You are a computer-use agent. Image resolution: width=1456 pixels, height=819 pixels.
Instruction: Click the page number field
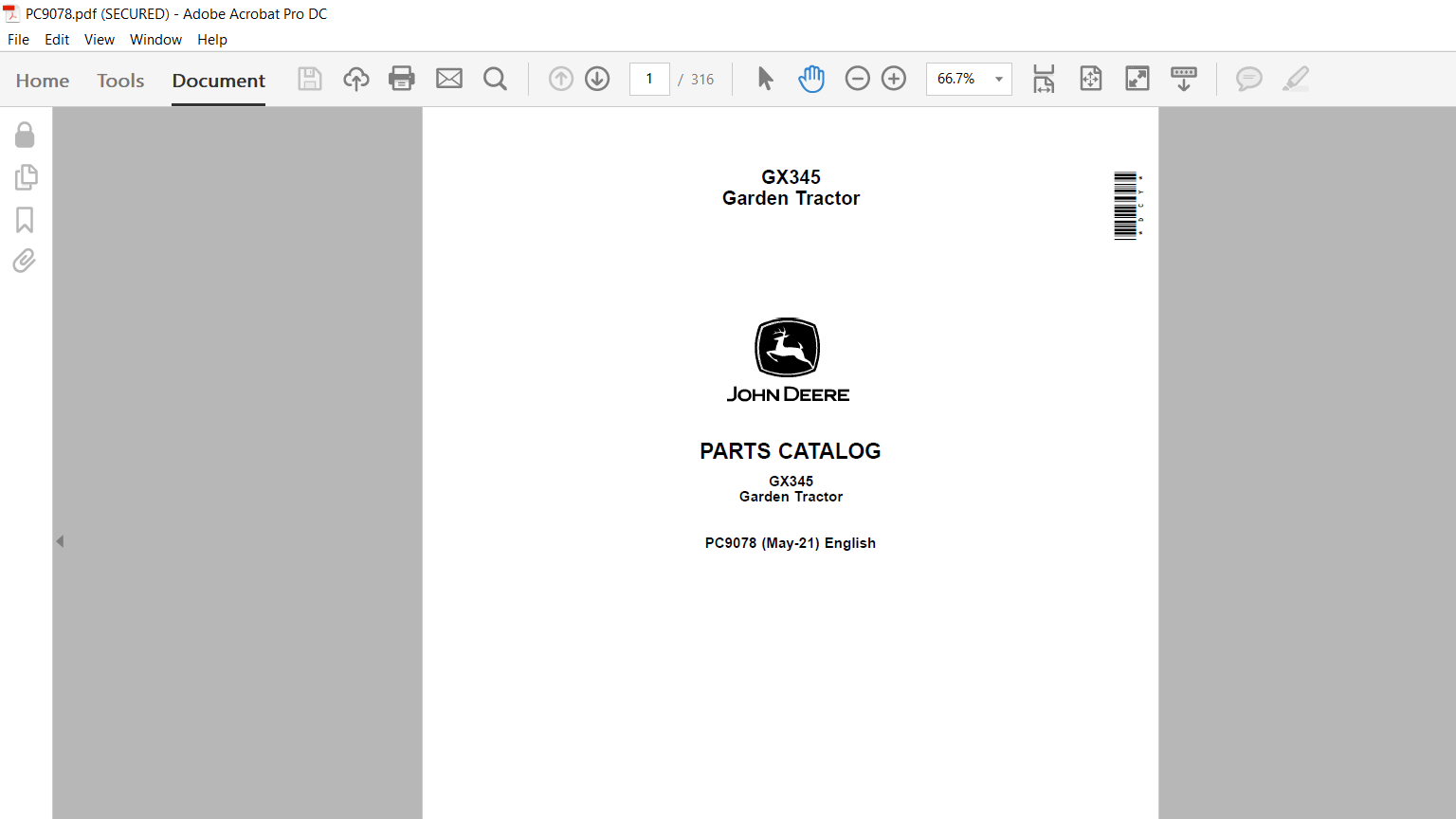649,79
